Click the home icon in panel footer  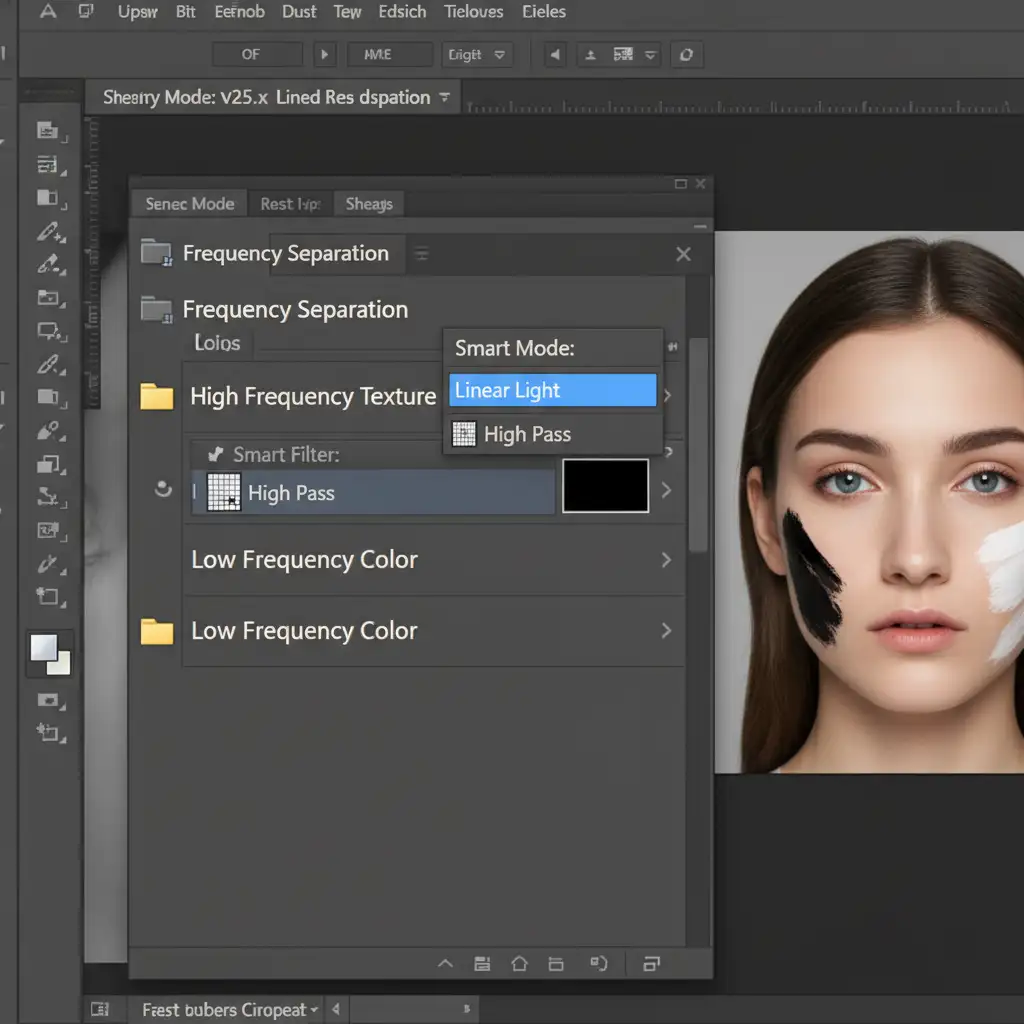(519, 964)
